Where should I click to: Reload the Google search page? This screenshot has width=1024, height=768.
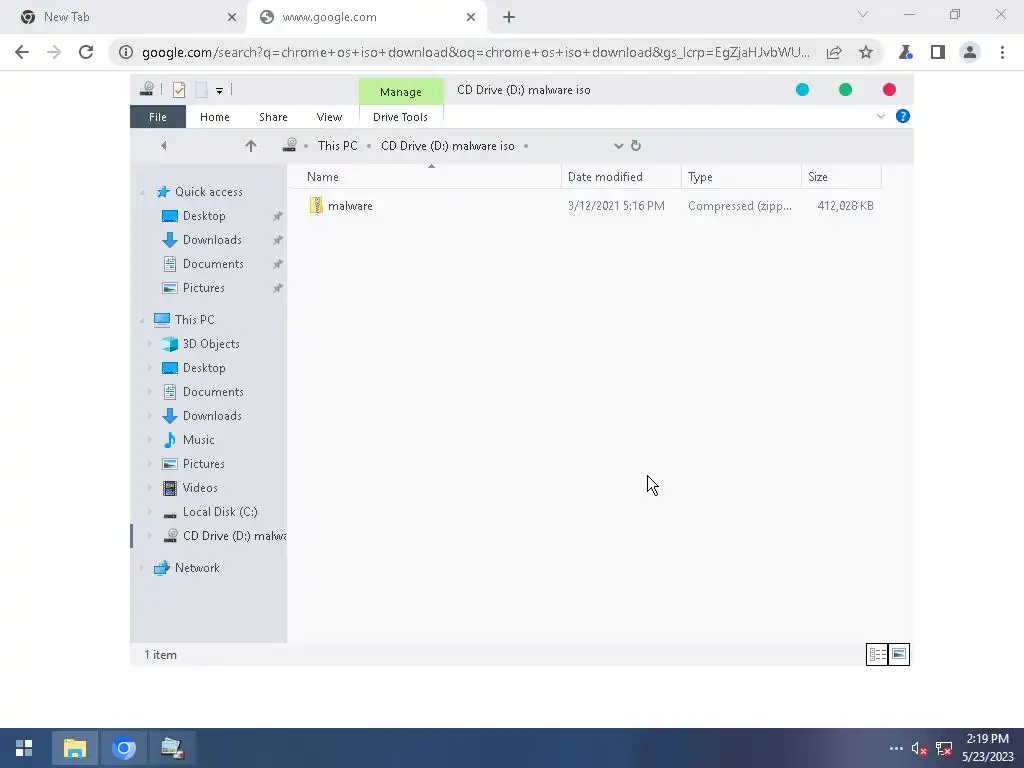point(86,52)
